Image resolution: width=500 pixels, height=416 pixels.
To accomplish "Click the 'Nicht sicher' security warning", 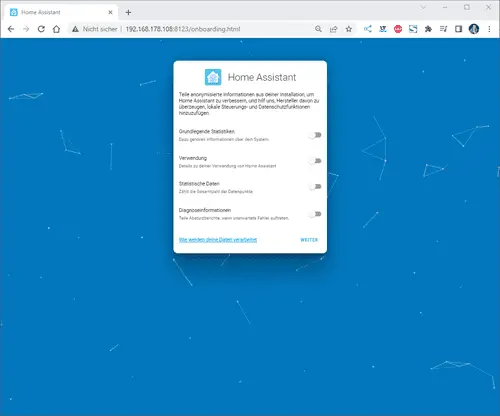I will pos(95,29).
